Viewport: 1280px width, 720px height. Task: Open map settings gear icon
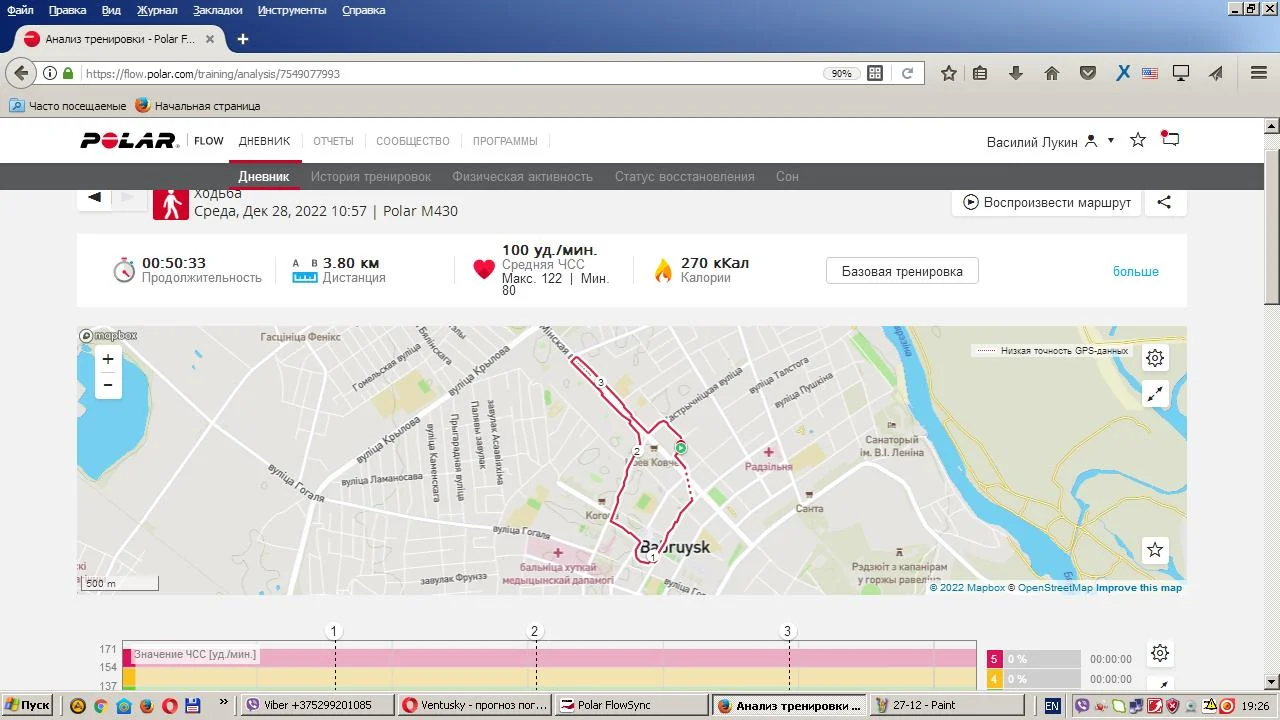1155,358
